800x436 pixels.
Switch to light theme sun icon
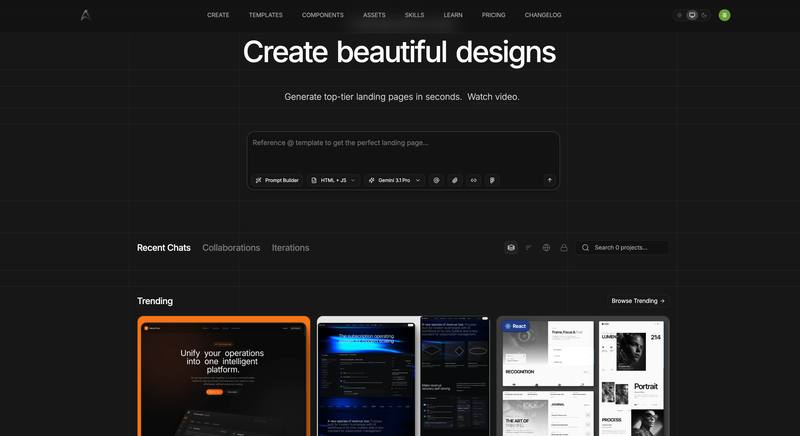click(x=679, y=15)
